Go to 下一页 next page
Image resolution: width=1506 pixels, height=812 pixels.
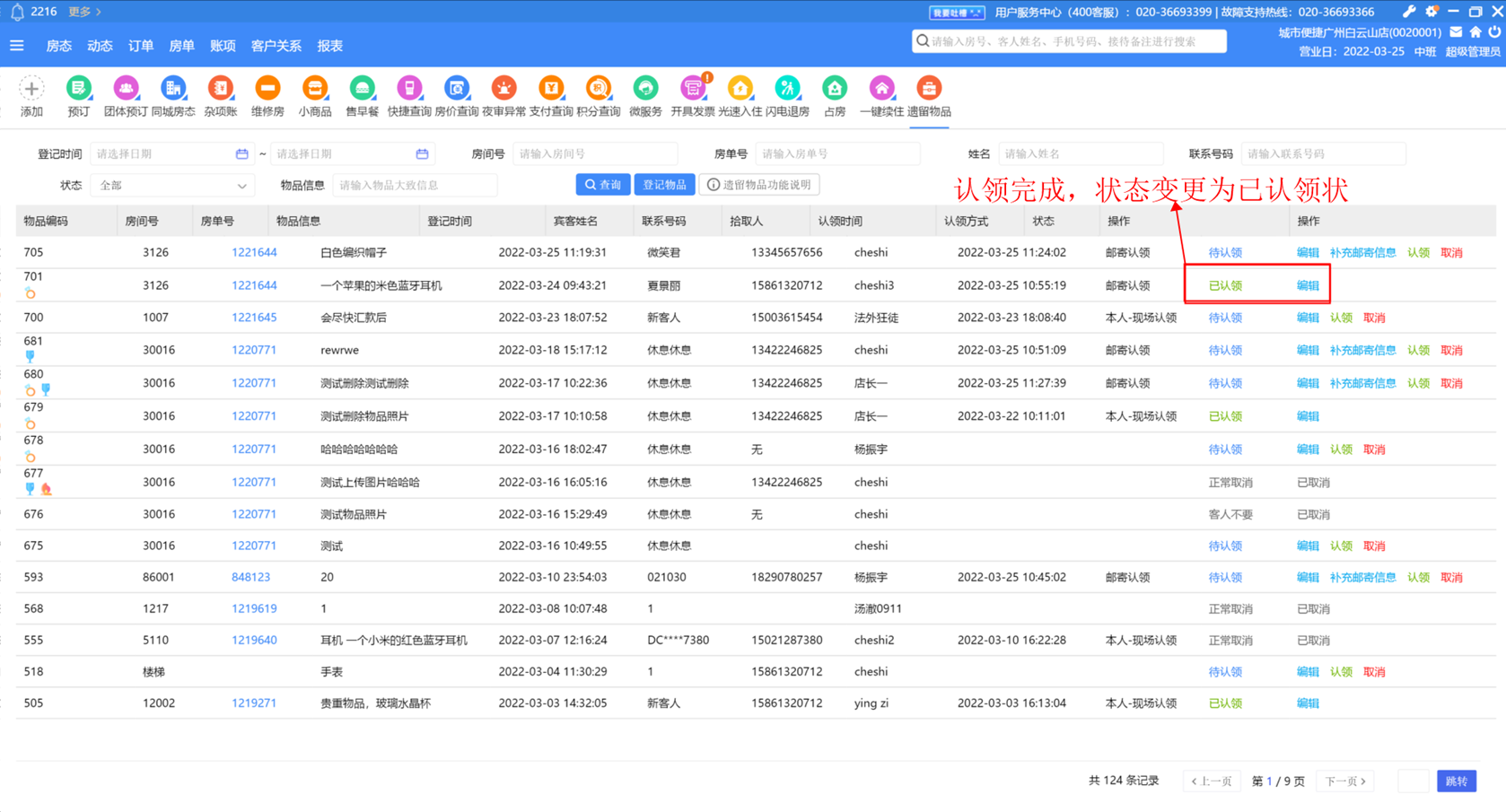(x=1345, y=781)
